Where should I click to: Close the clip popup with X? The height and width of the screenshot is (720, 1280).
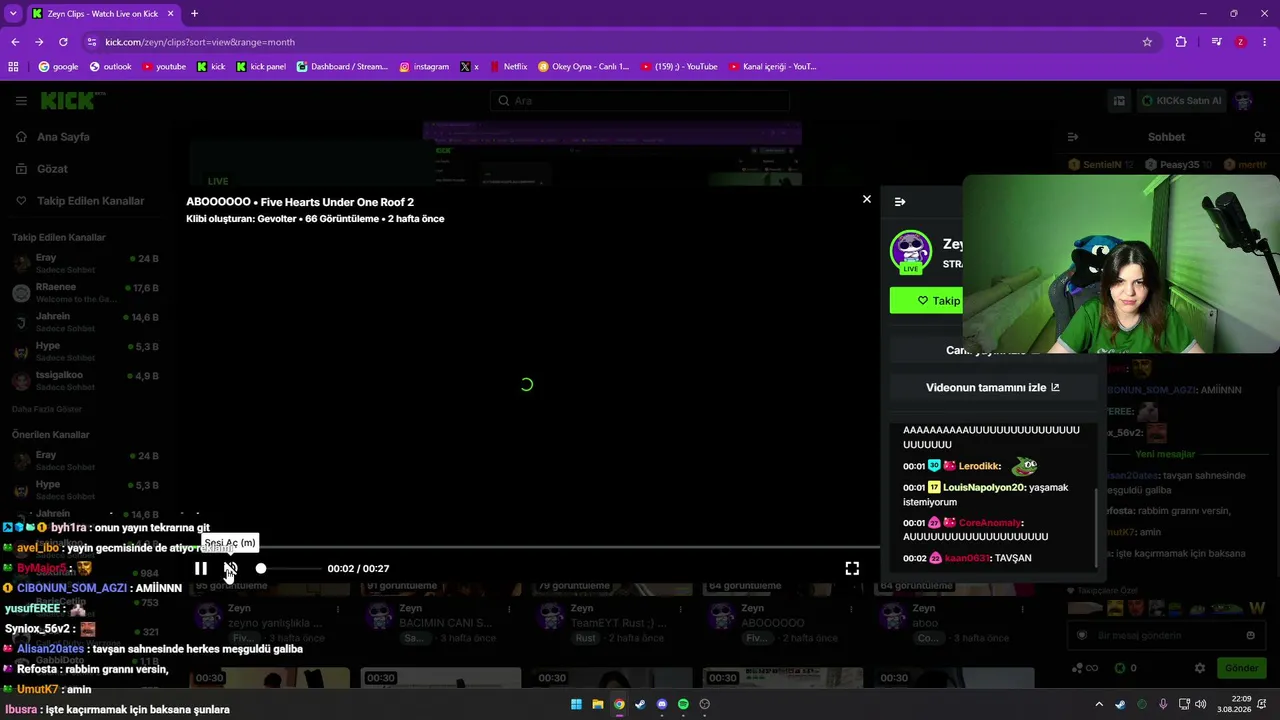click(x=867, y=199)
